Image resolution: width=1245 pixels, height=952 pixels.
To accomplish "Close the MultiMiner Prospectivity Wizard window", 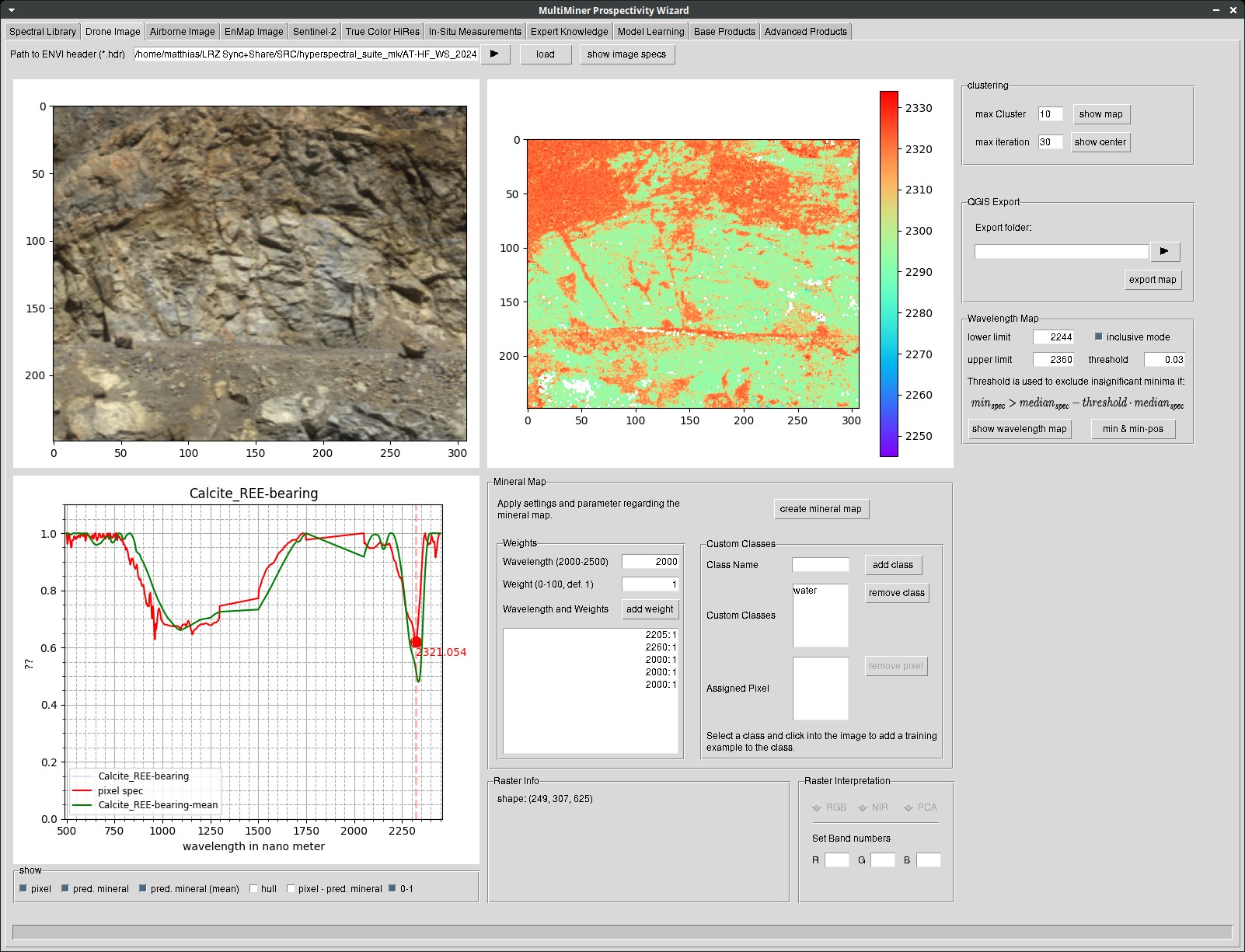I will pos(1233,10).
